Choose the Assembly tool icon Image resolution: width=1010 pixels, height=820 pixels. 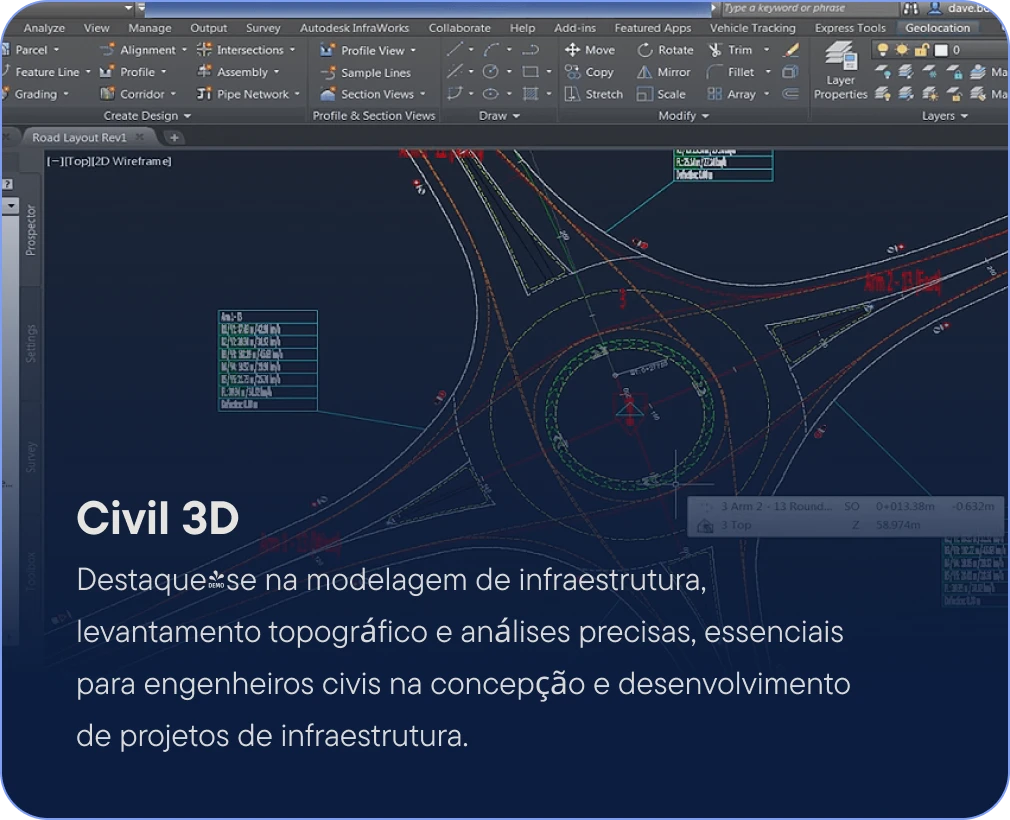(x=204, y=72)
